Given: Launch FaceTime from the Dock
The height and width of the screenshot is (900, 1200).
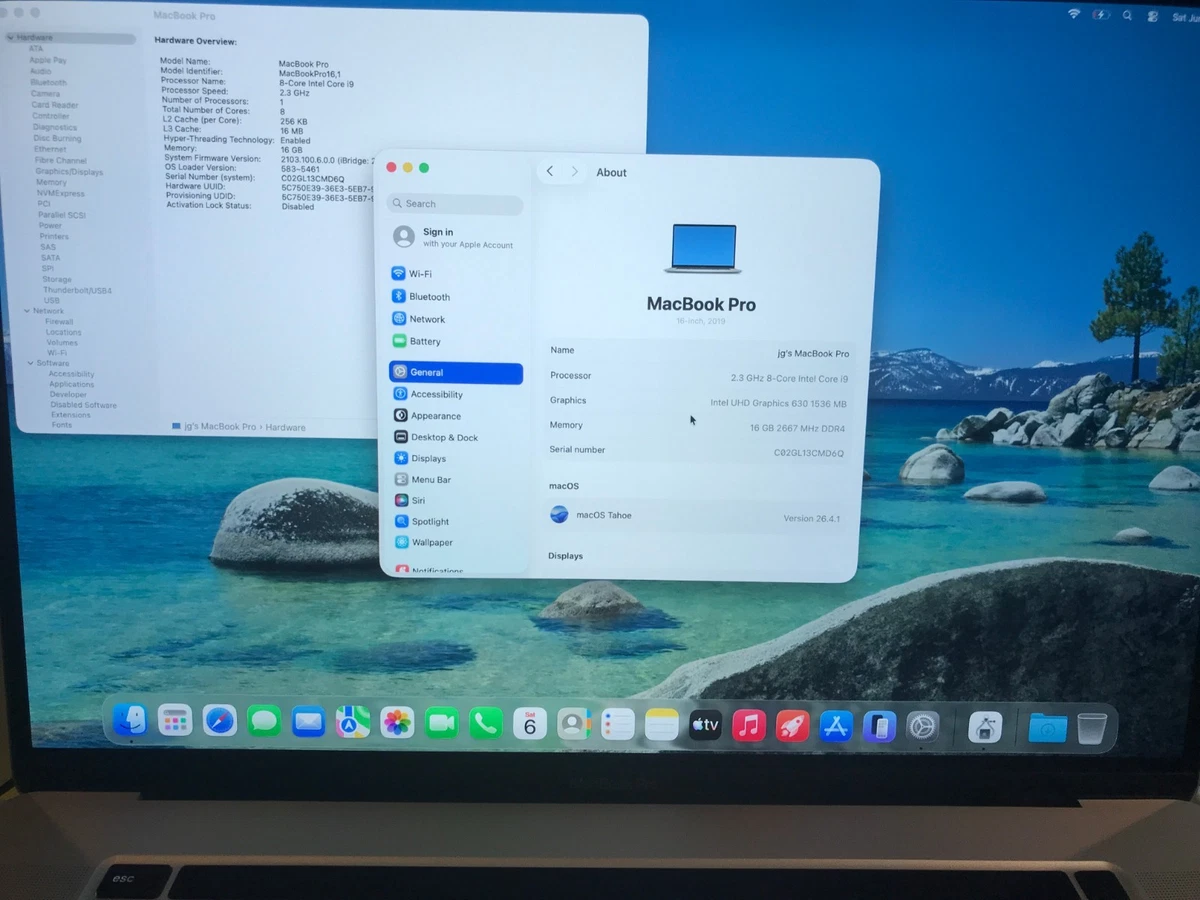Looking at the screenshot, I should point(441,723).
